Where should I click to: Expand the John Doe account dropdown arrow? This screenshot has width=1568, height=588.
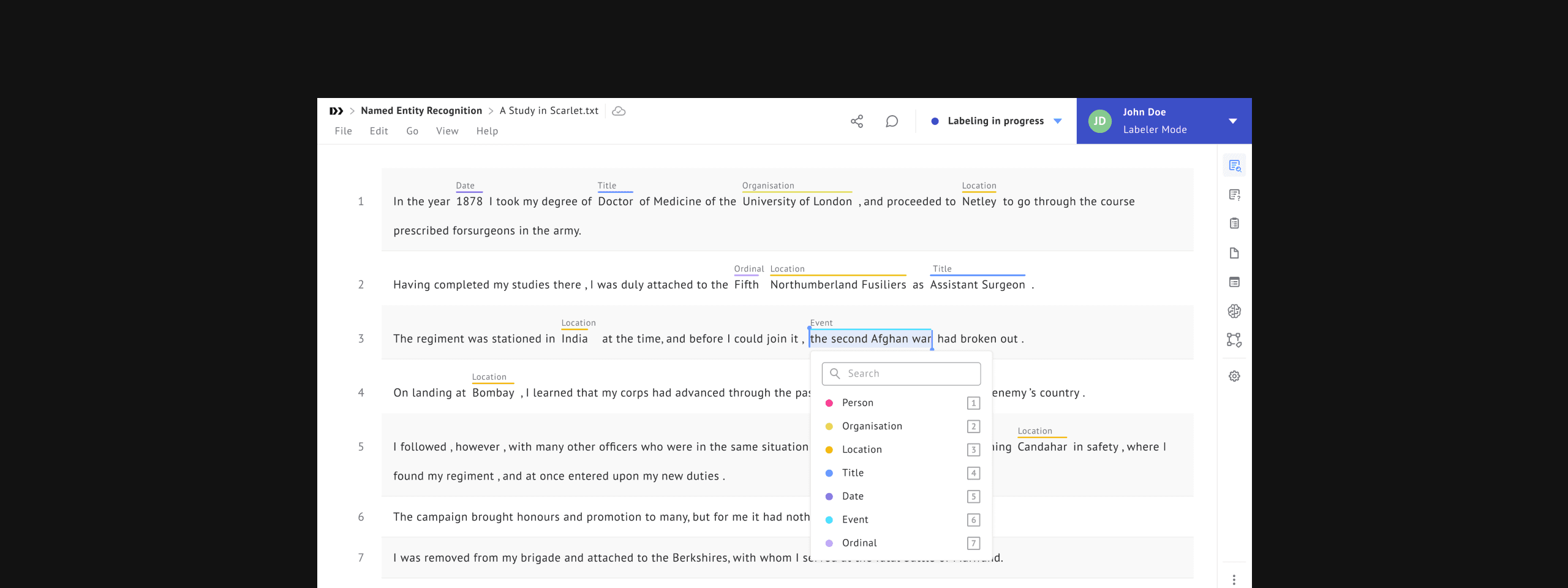click(1233, 121)
